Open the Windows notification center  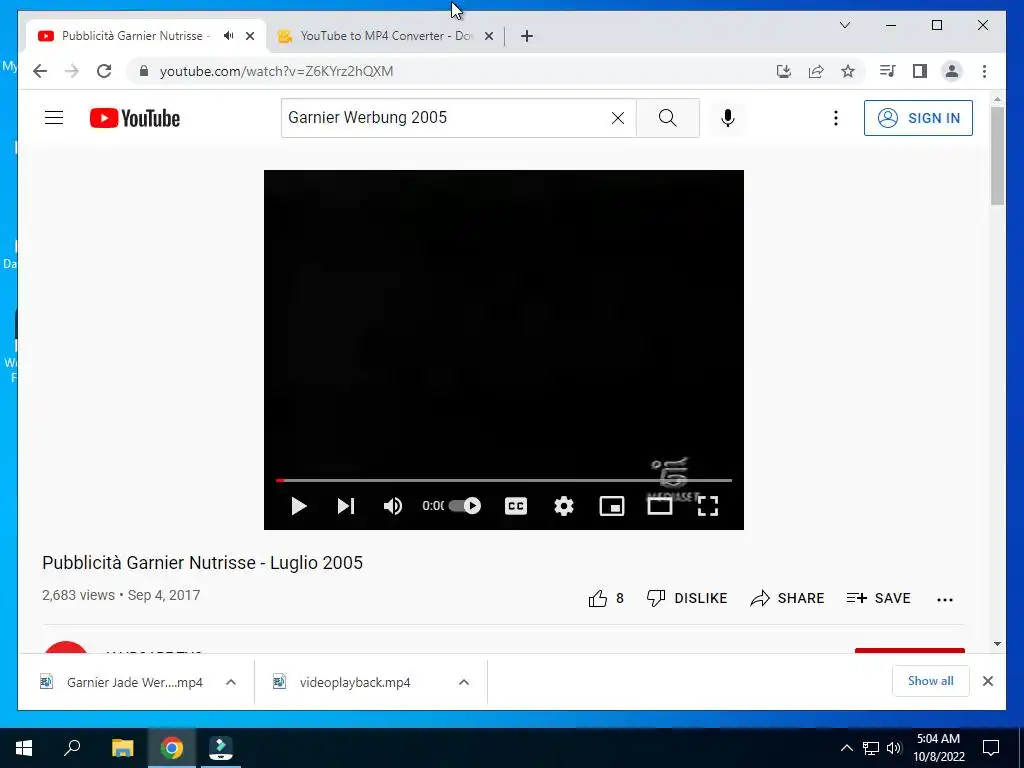point(991,748)
